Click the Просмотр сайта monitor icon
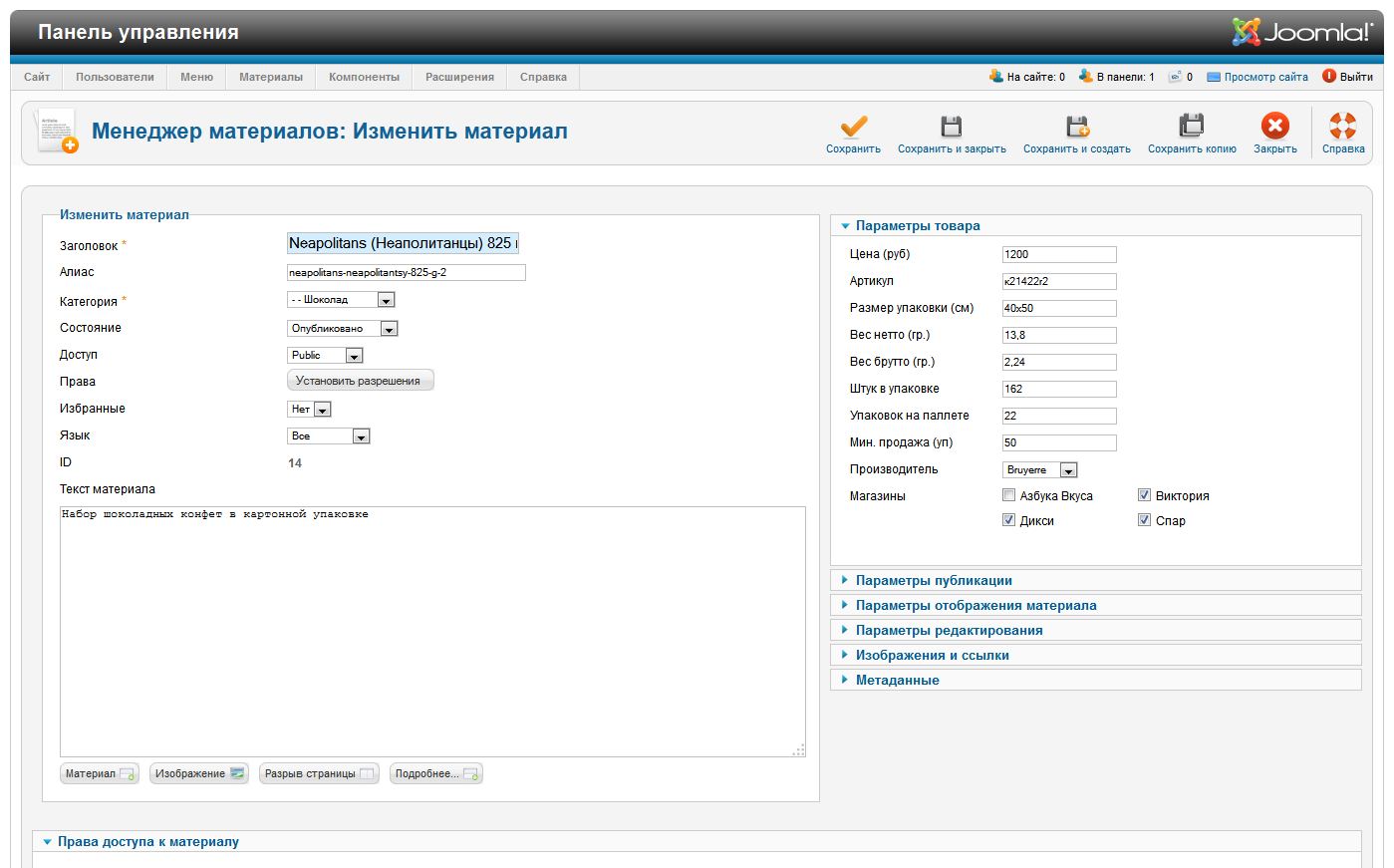The image size is (1394, 868). point(1214,77)
